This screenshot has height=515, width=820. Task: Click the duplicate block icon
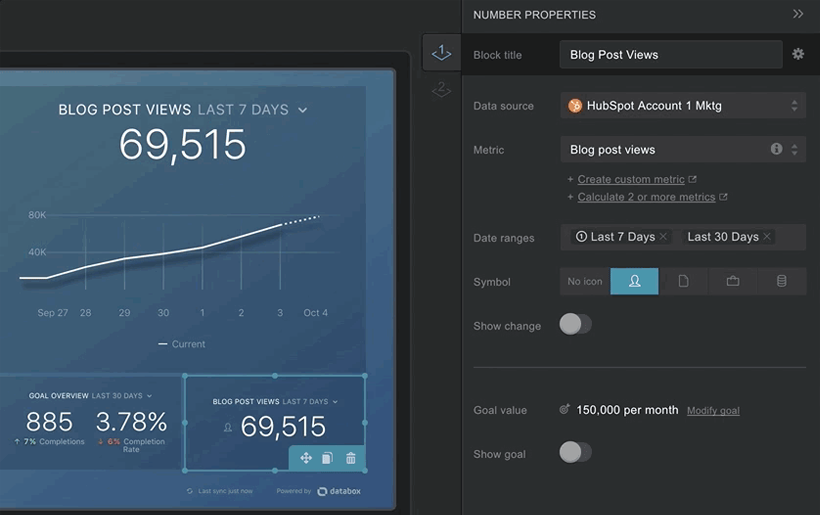[x=327, y=459]
